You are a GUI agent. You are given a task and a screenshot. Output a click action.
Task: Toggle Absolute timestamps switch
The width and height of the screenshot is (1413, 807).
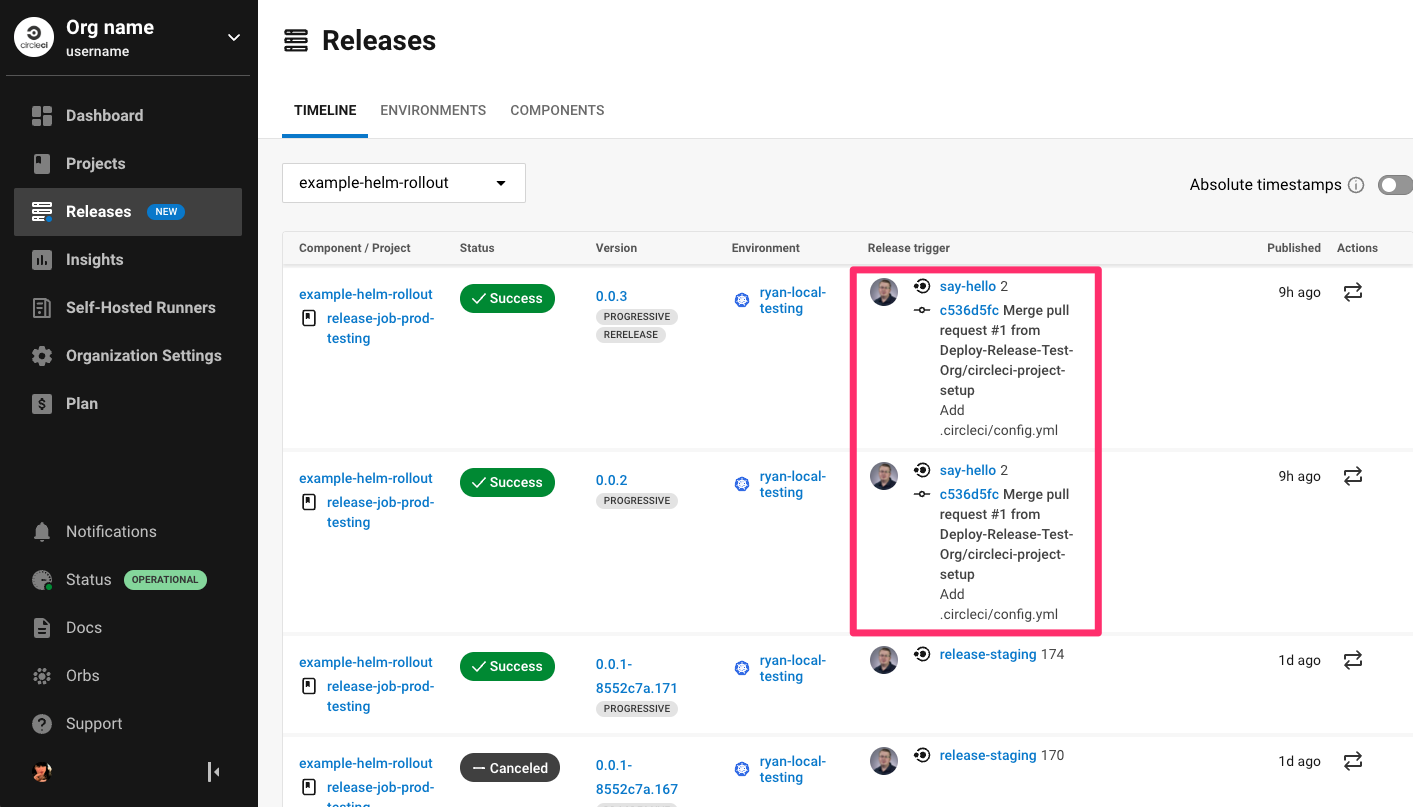[x=1396, y=185]
